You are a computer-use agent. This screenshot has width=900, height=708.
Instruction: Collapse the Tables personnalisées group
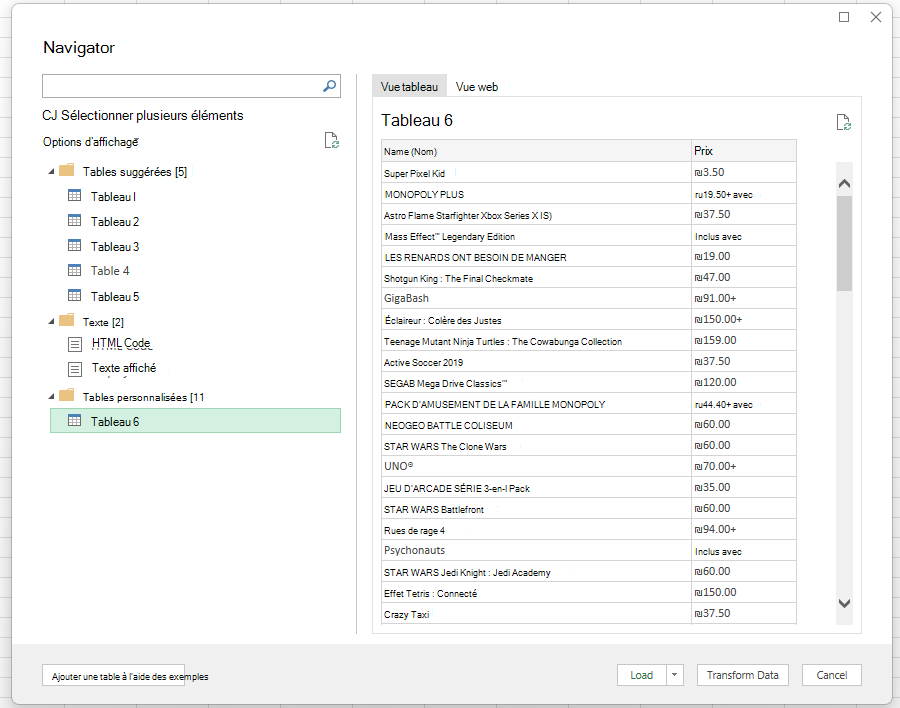51,396
